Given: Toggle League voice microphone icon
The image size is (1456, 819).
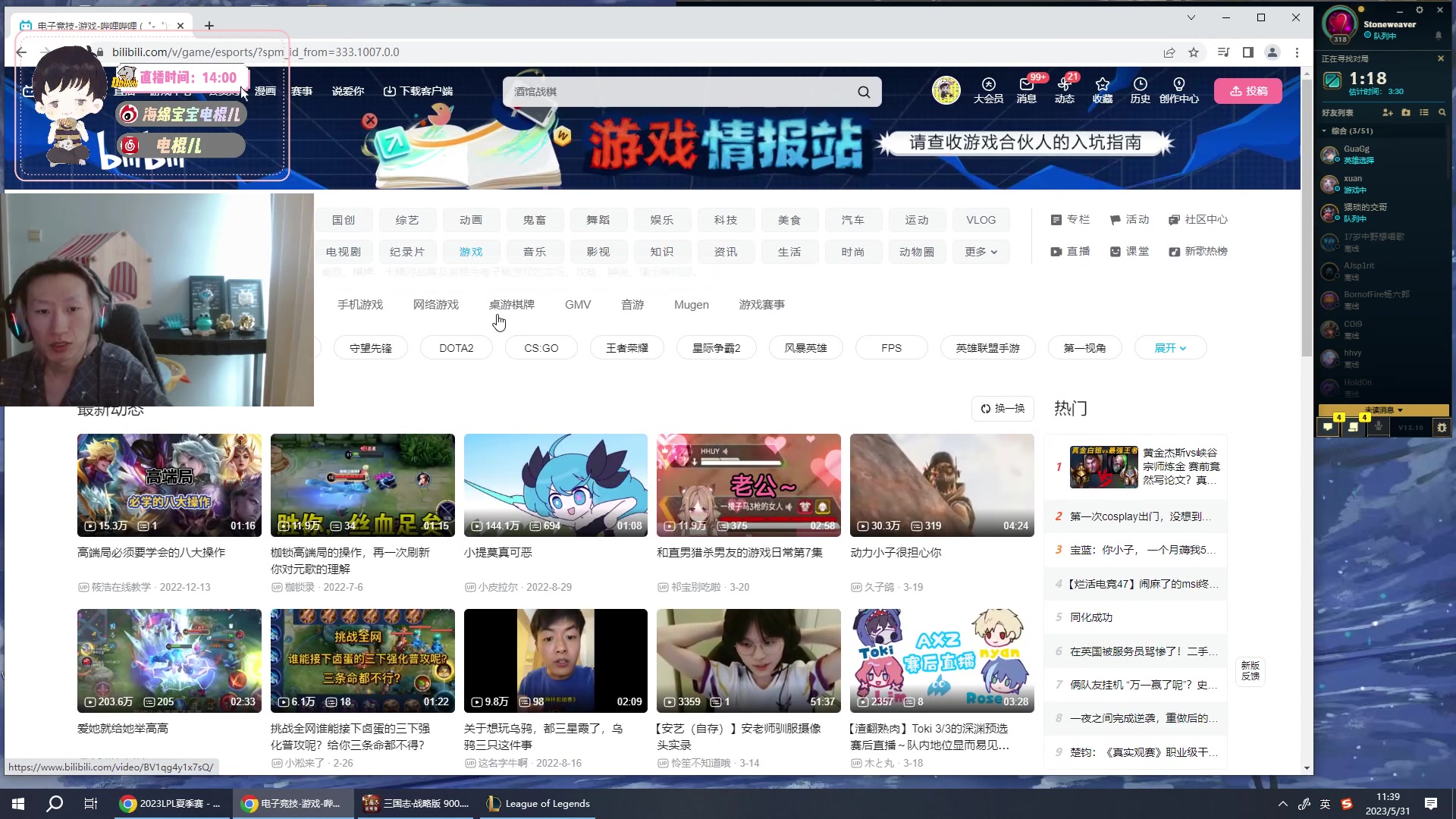Looking at the screenshot, I should click(x=1379, y=427).
